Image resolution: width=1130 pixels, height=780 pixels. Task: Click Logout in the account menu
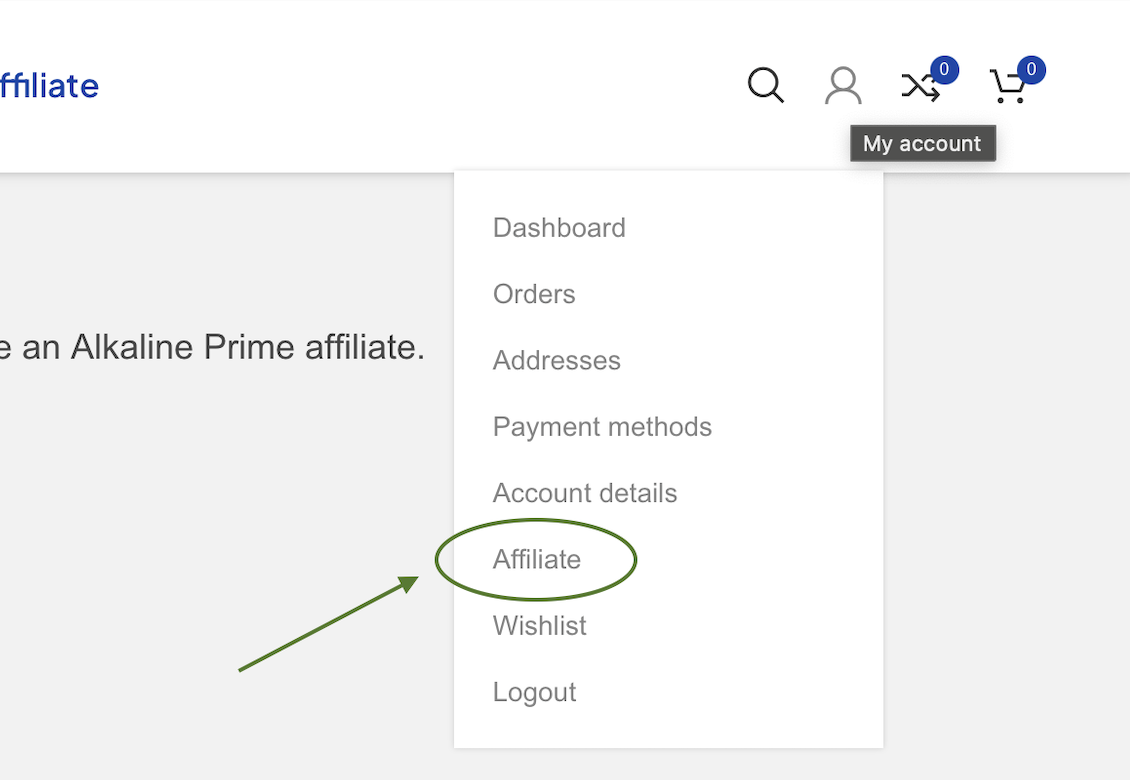[x=534, y=692]
